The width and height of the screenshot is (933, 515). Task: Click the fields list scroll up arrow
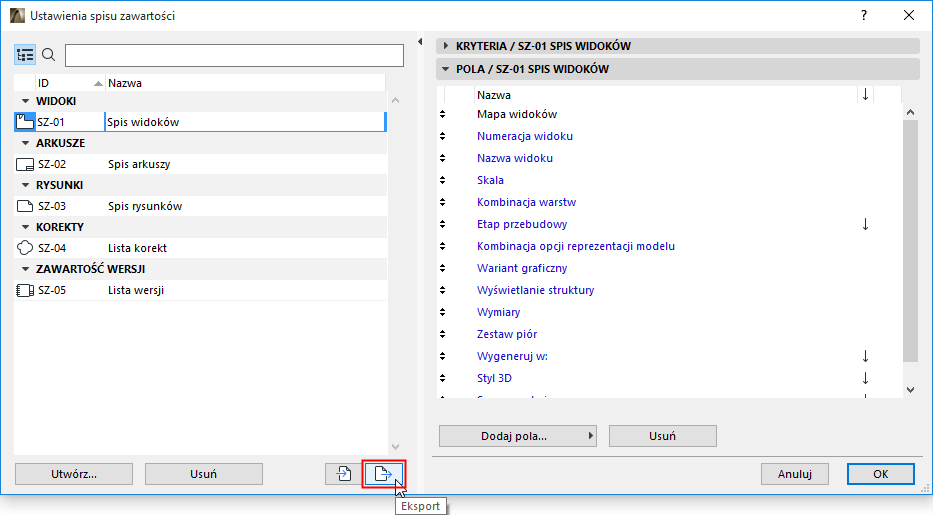[x=910, y=112]
